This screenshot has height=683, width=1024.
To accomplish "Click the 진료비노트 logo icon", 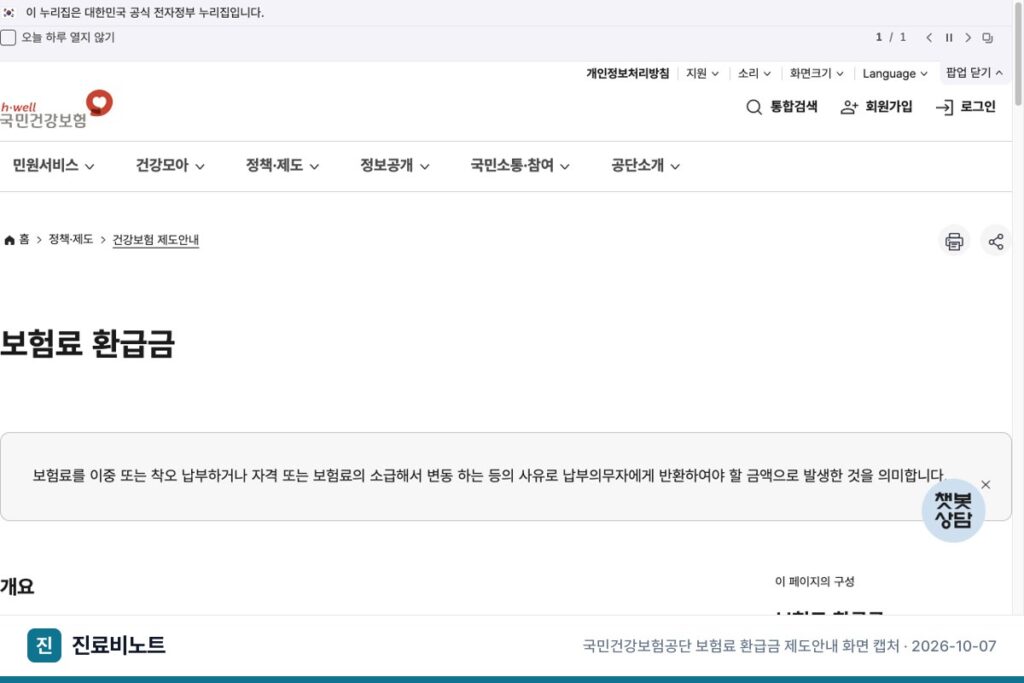I will coord(44,645).
